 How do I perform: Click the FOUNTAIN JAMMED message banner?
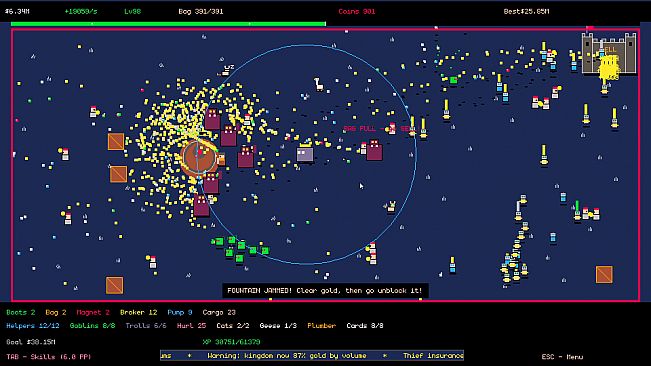pyautogui.click(x=325, y=290)
